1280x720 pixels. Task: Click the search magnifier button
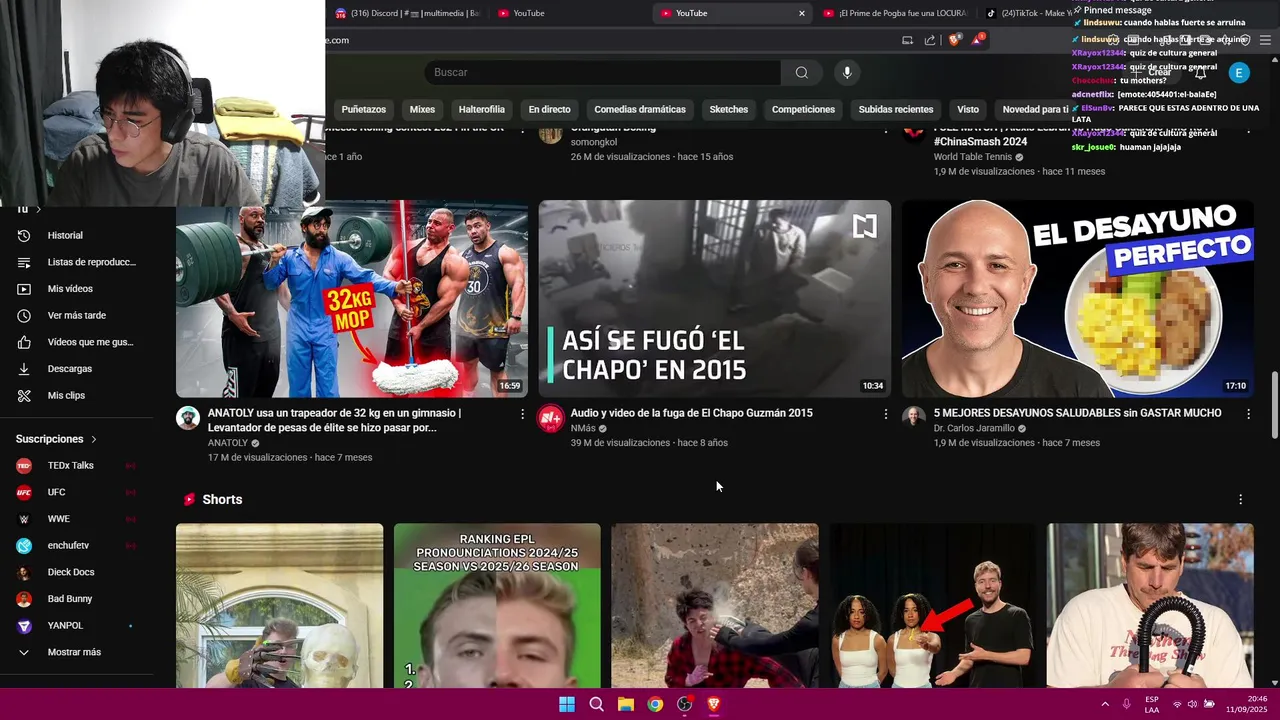801,72
